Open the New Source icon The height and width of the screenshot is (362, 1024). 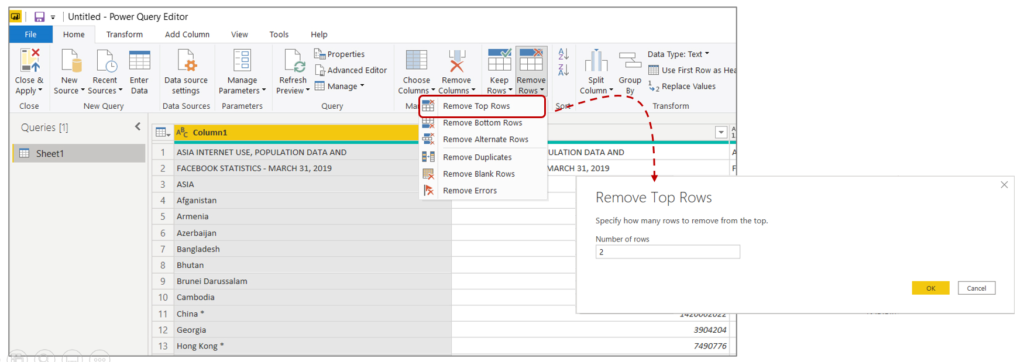point(70,61)
